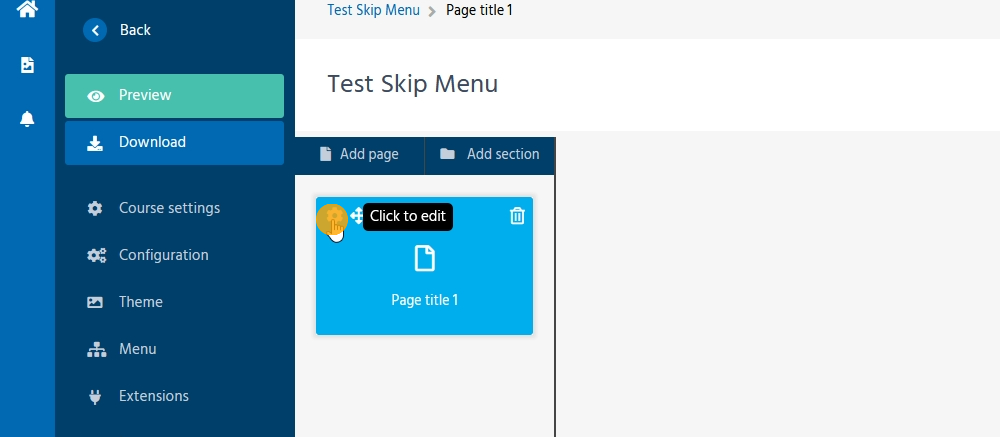This screenshot has height=437, width=1000.
Task: Click the gears icon beside Configuration
Action: (96, 255)
